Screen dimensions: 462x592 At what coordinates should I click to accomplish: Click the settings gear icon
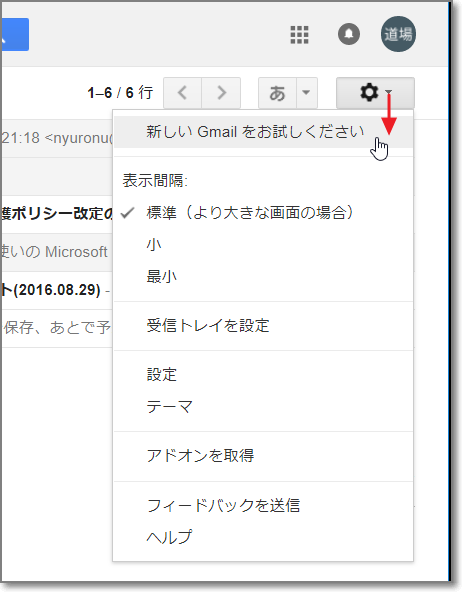coord(369,92)
